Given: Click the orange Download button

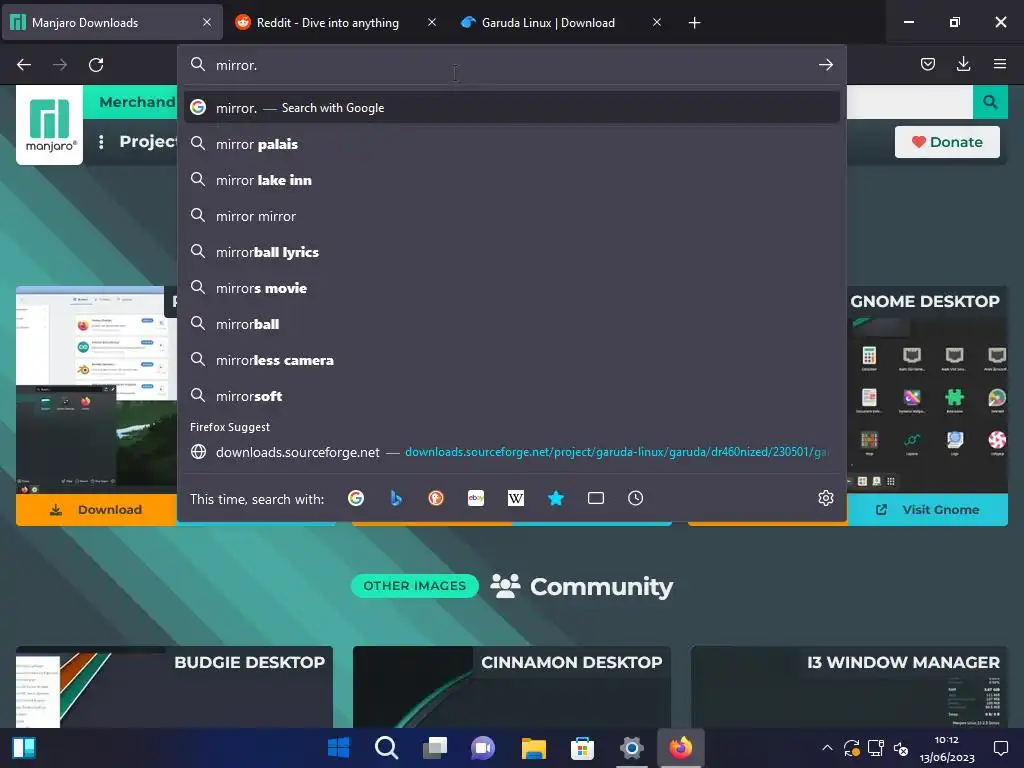Looking at the screenshot, I should pyautogui.click(x=96, y=509).
